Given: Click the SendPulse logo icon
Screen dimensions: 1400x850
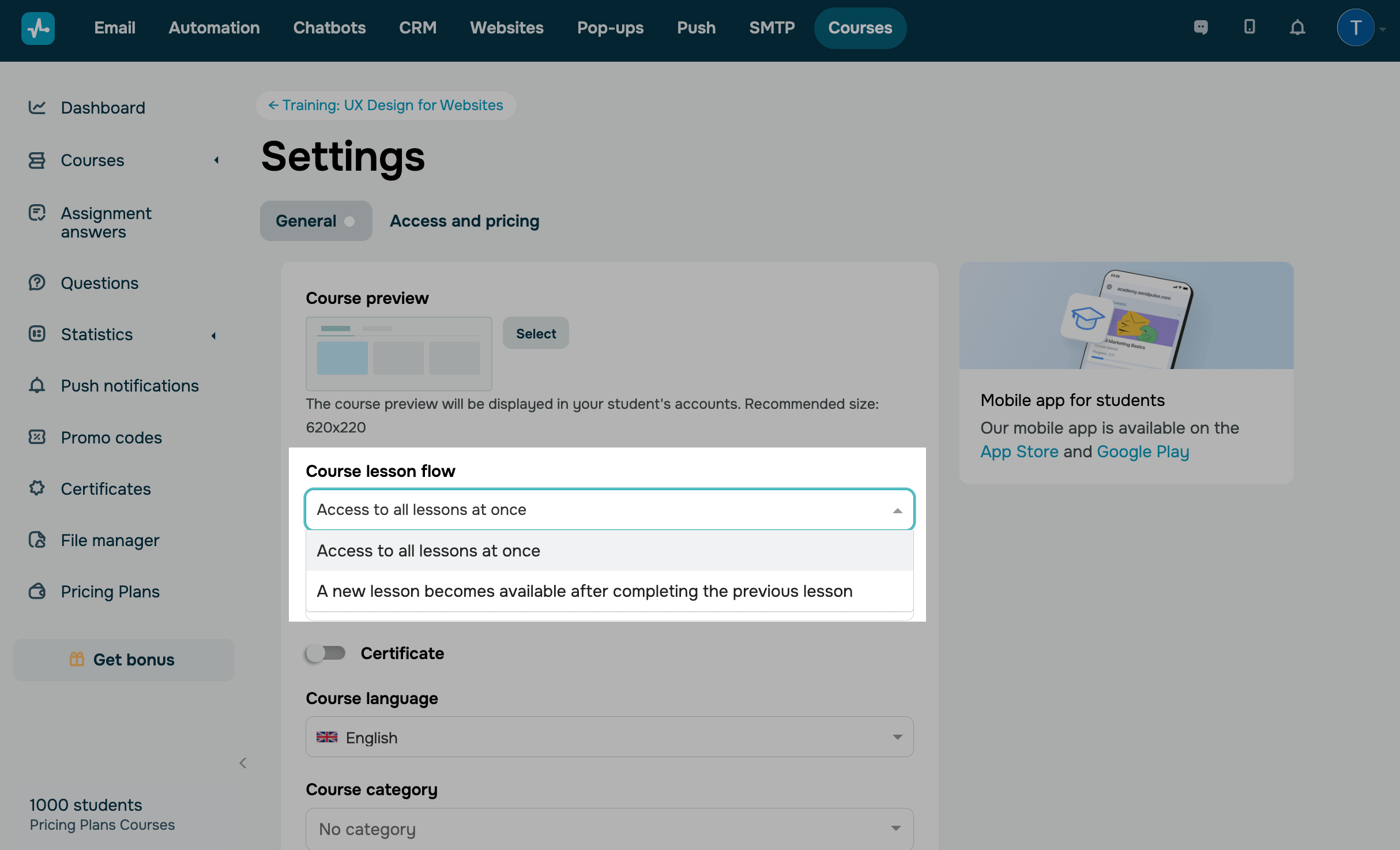Looking at the screenshot, I should click(x=38, y=28).
